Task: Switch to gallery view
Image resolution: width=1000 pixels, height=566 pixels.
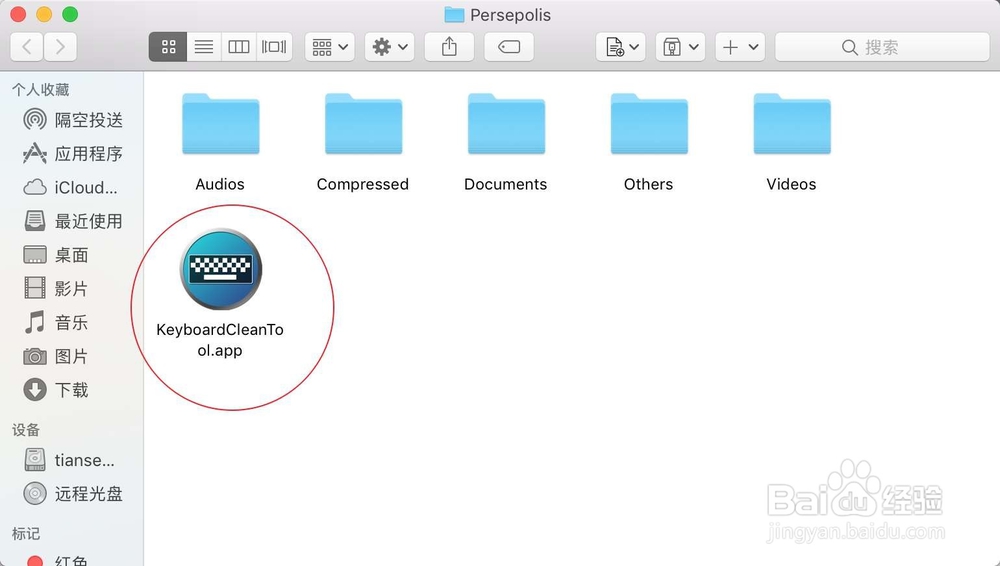Action: coord(274,47)
